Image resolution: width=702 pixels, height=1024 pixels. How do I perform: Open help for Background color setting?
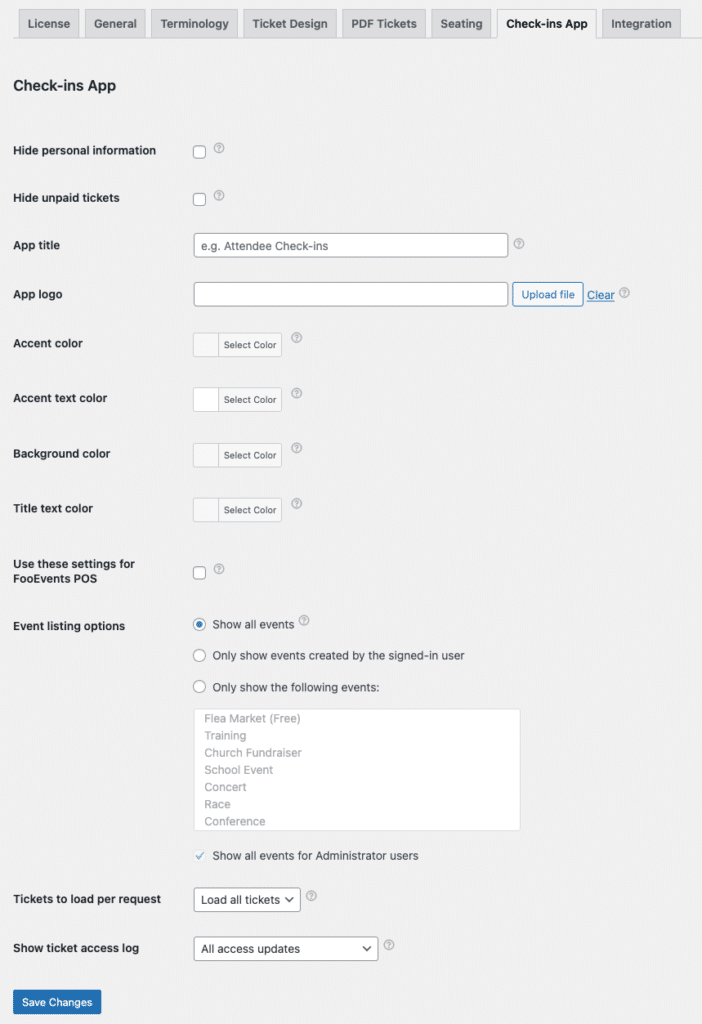click(x=296, y=449)
